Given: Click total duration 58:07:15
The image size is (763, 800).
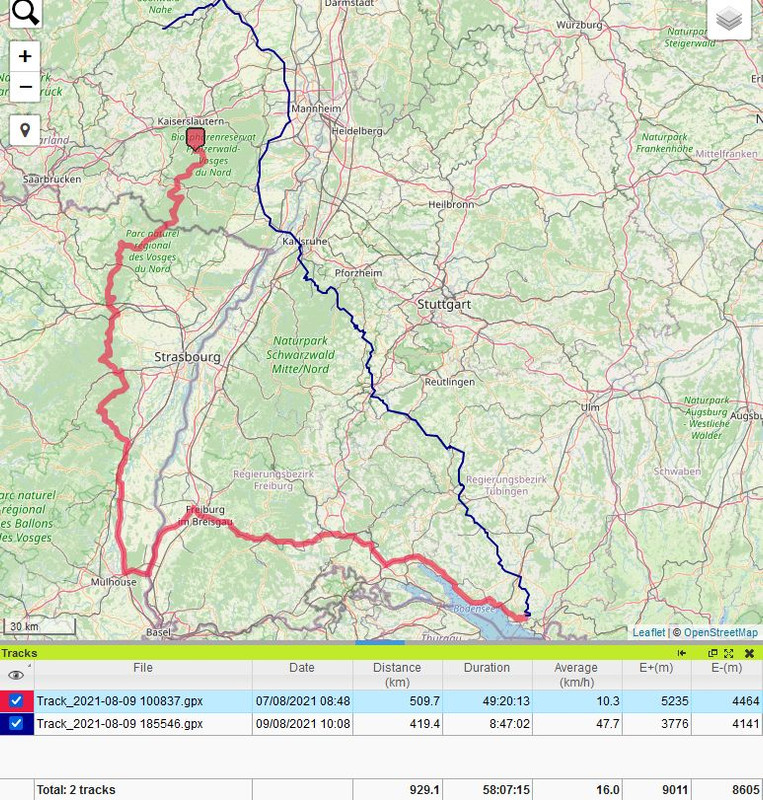Looking at the screenshot, I should tap(506, 790).
